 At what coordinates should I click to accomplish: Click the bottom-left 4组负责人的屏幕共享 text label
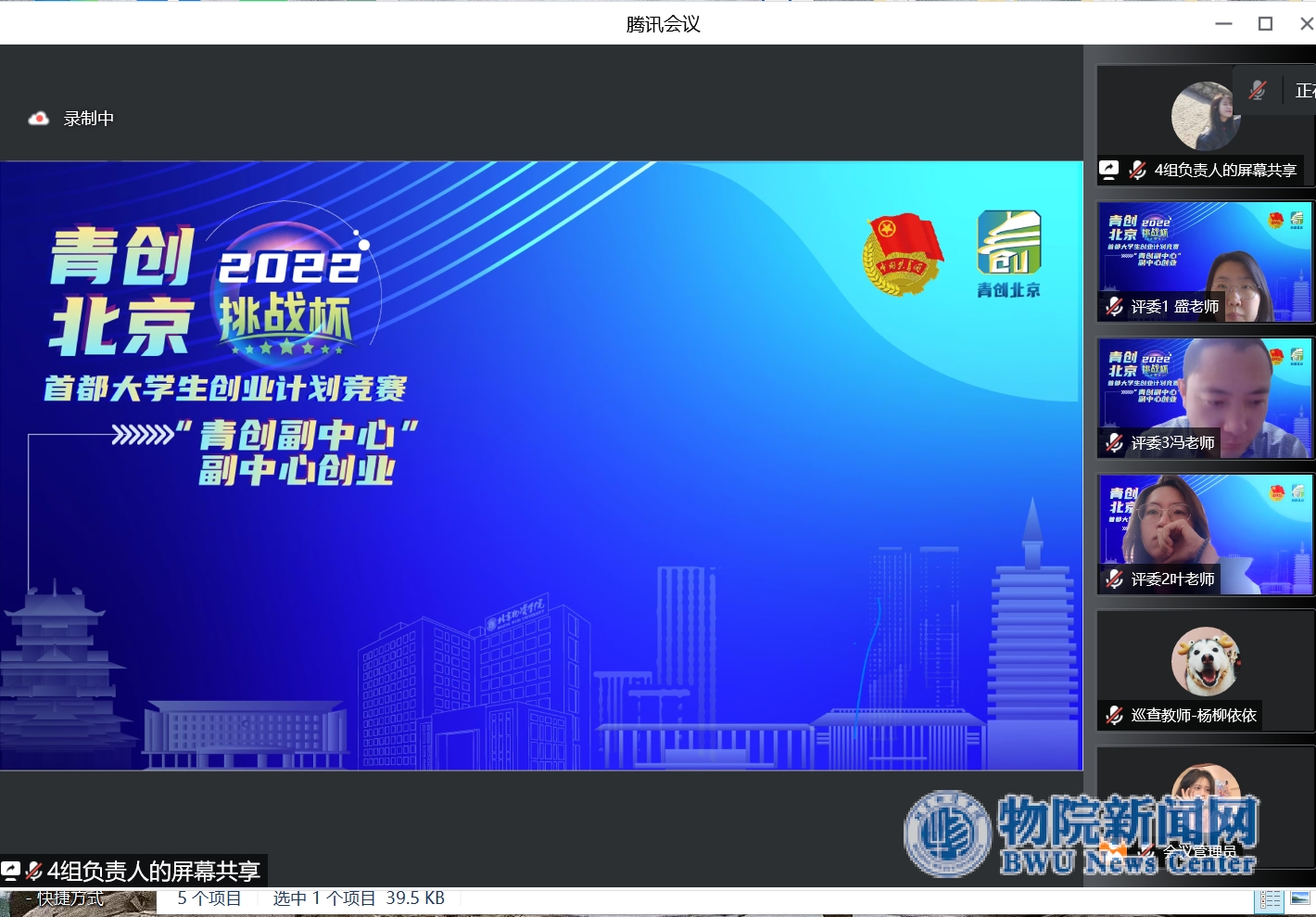(x=154, y=871)
